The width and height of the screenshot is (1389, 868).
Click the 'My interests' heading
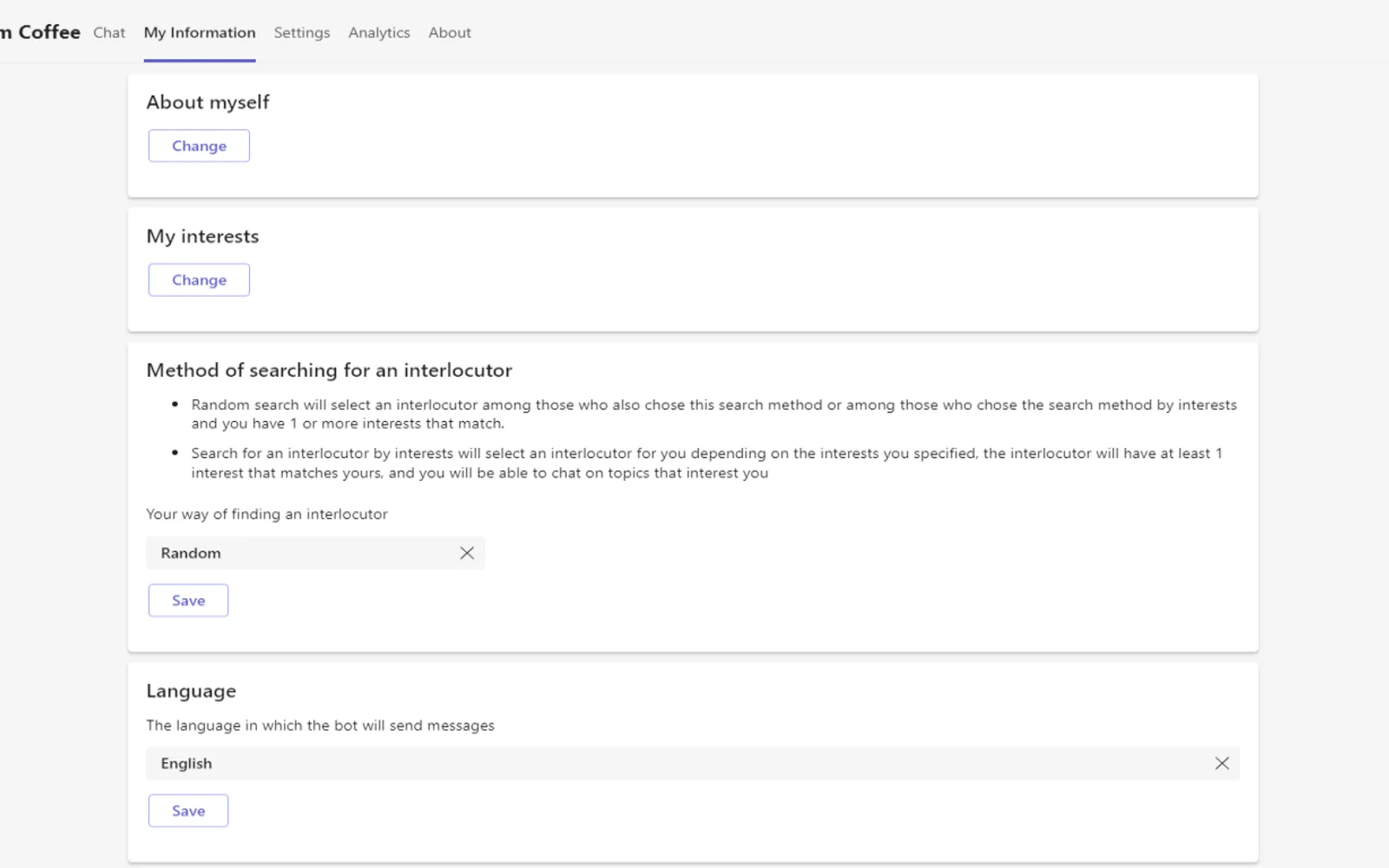pyautogui.click(x=203, y=236)
